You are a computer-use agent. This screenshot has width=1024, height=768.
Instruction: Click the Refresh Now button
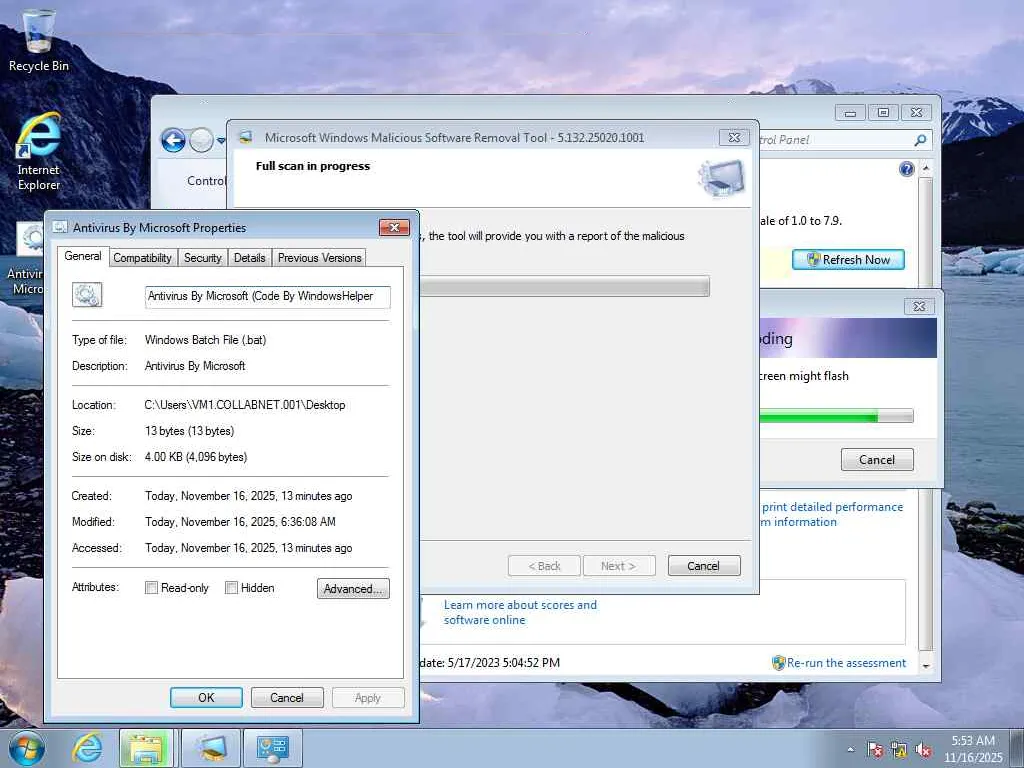[x=848, y=259]
